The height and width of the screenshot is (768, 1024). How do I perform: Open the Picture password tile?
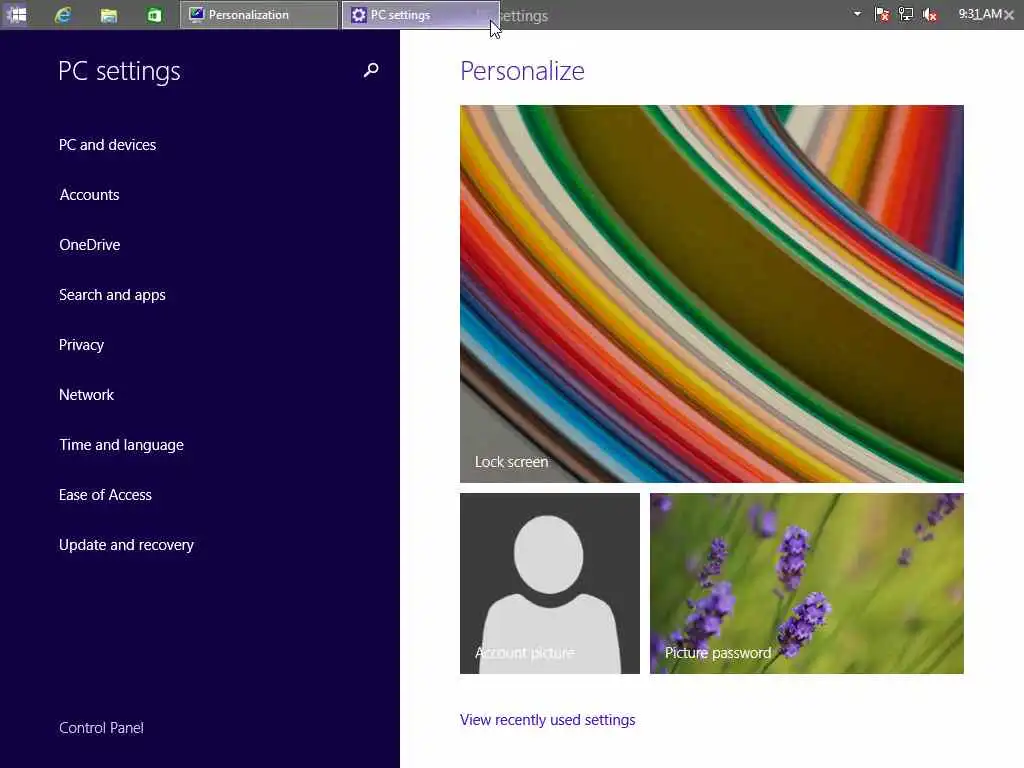click(x=807, y=583)
